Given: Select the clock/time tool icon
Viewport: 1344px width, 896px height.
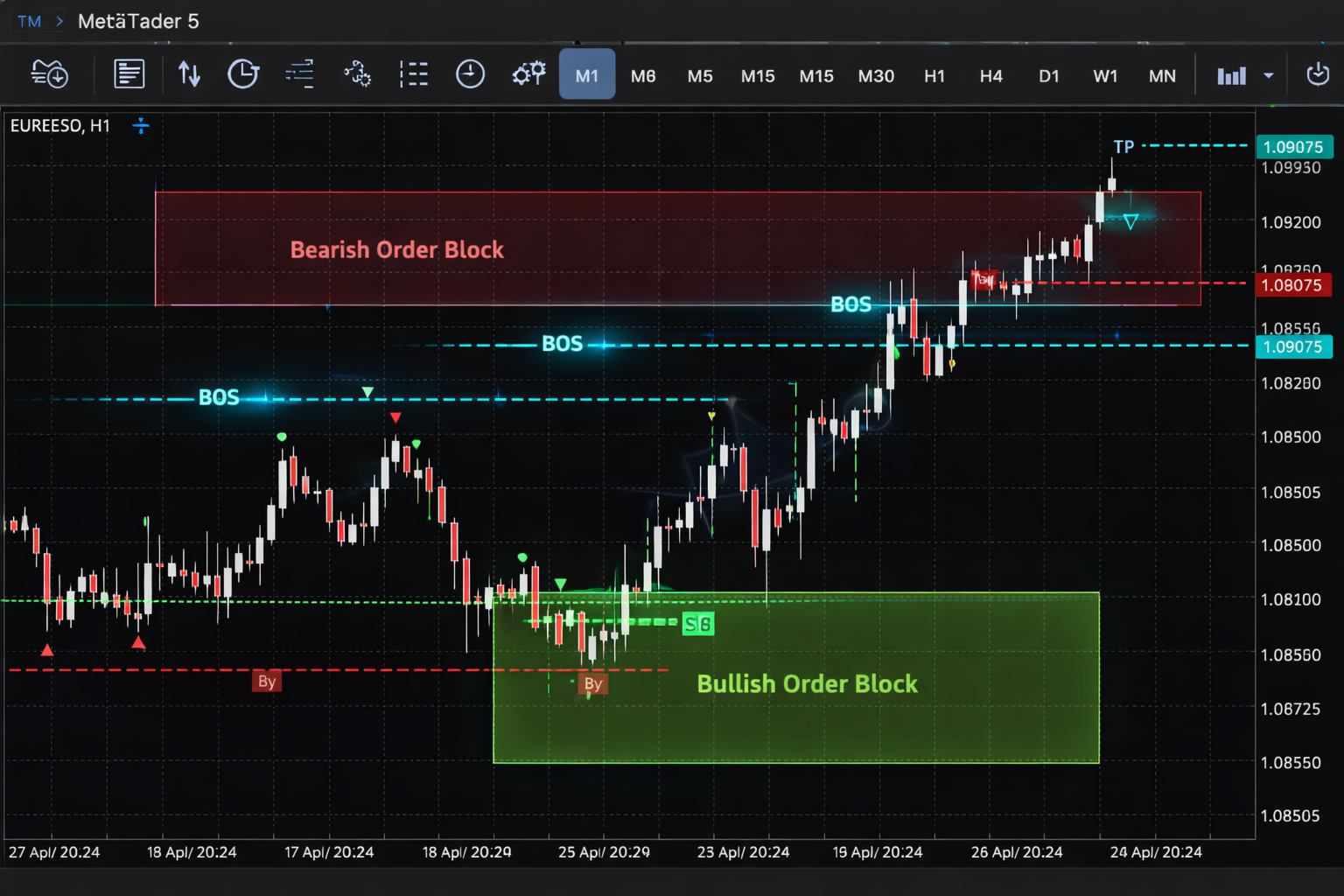Looking at the screenshot, I should click(243, 73).
